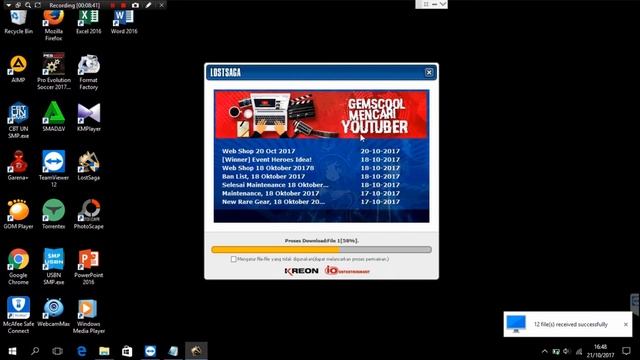Select Windows Media Player desktop icon

click(89, 316)
